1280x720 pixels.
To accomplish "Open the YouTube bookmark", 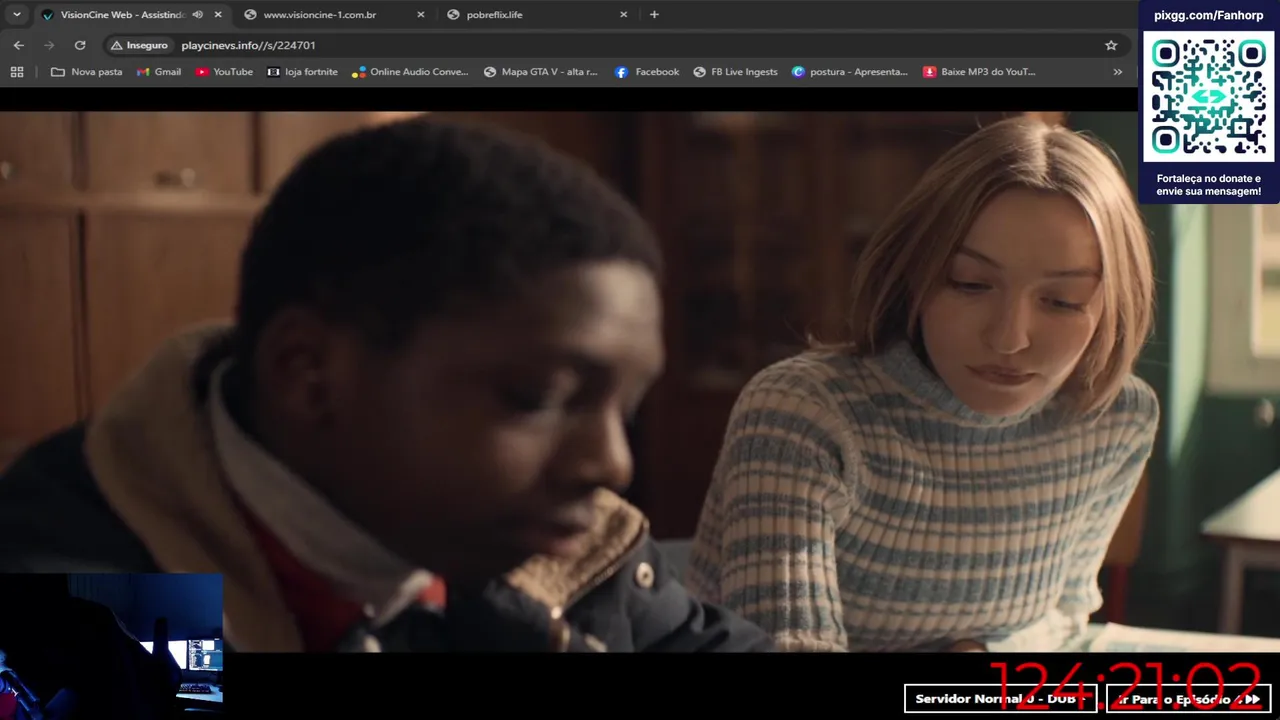I will pyautogui.click(x=224, y=72).
